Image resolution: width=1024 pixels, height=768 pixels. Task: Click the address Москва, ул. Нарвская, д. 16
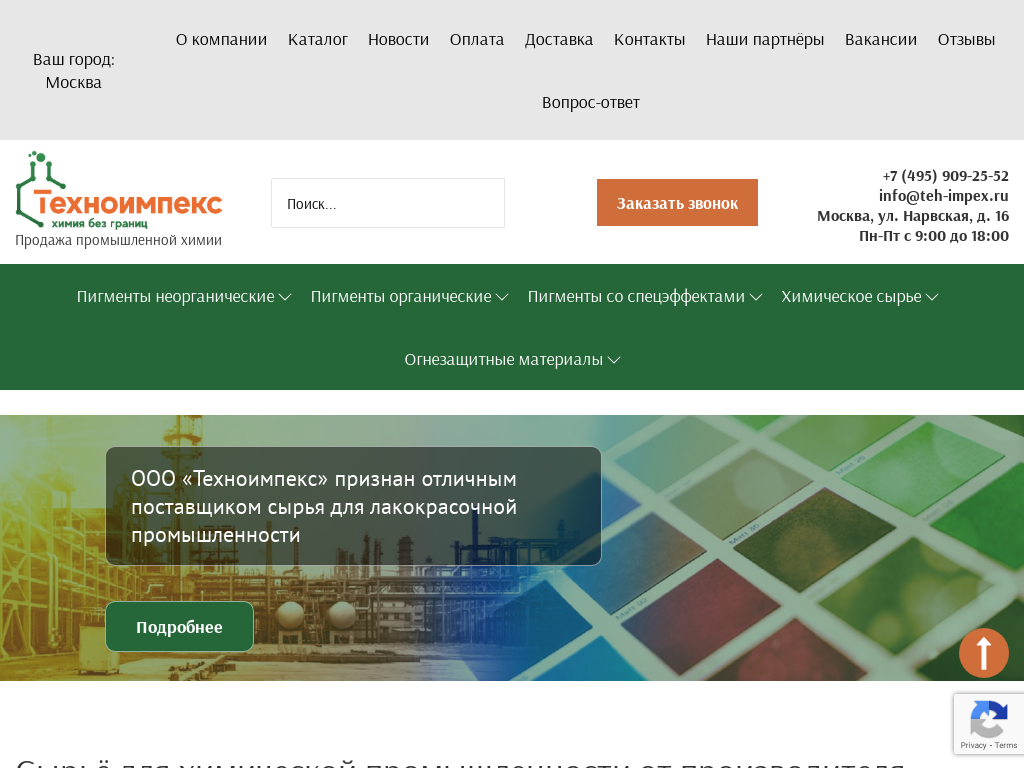coord(913,216)
